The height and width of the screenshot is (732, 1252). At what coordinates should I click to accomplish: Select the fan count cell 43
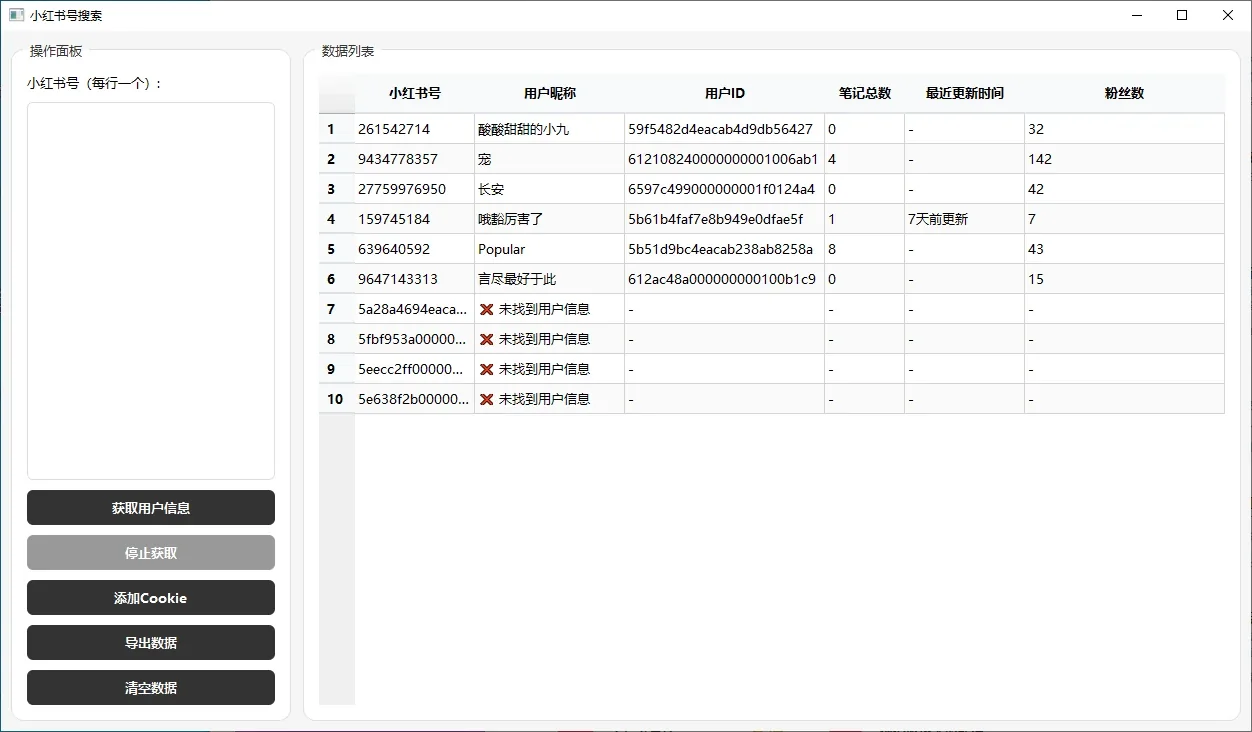[x=1125, y=249]
